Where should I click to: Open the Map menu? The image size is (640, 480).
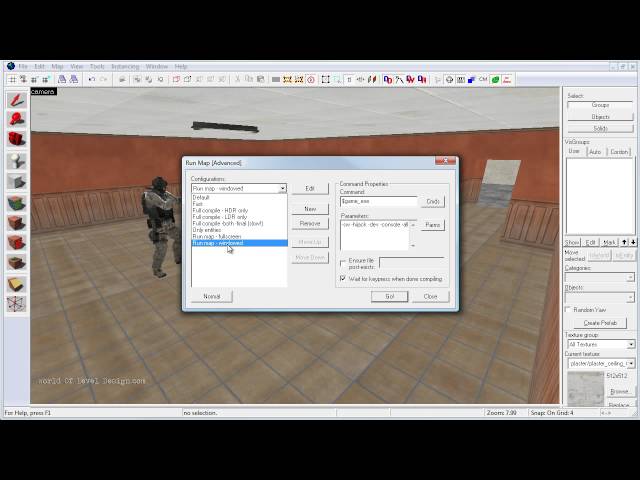tap(57, 67)
